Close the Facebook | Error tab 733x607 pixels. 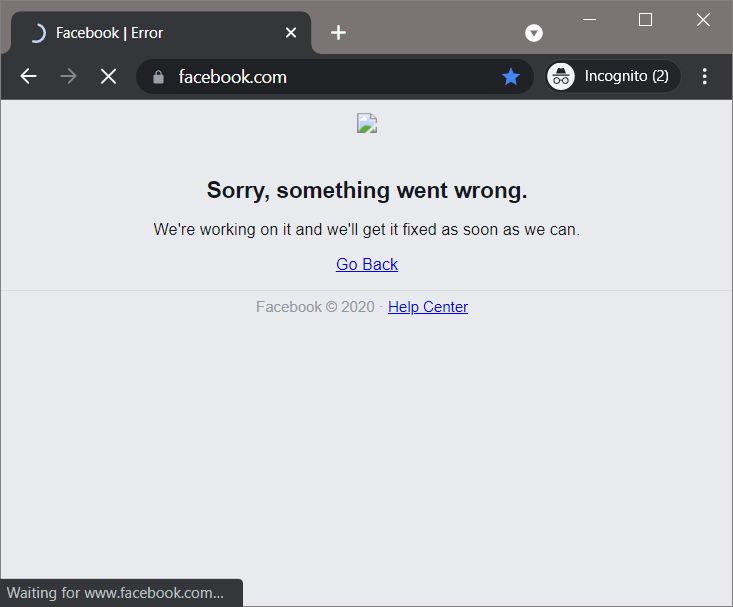point(291,33)
